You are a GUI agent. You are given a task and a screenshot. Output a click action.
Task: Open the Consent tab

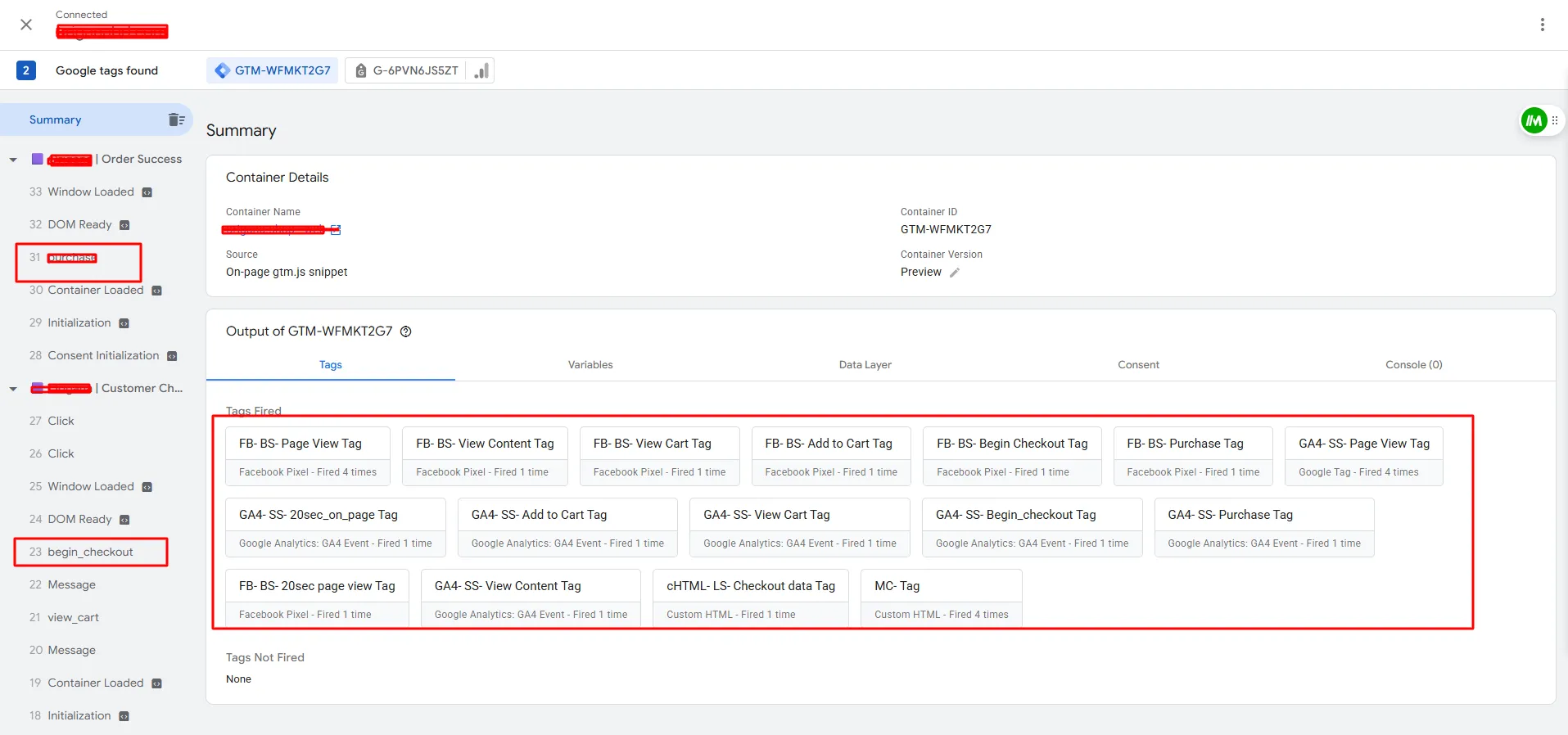point(1138,365)
